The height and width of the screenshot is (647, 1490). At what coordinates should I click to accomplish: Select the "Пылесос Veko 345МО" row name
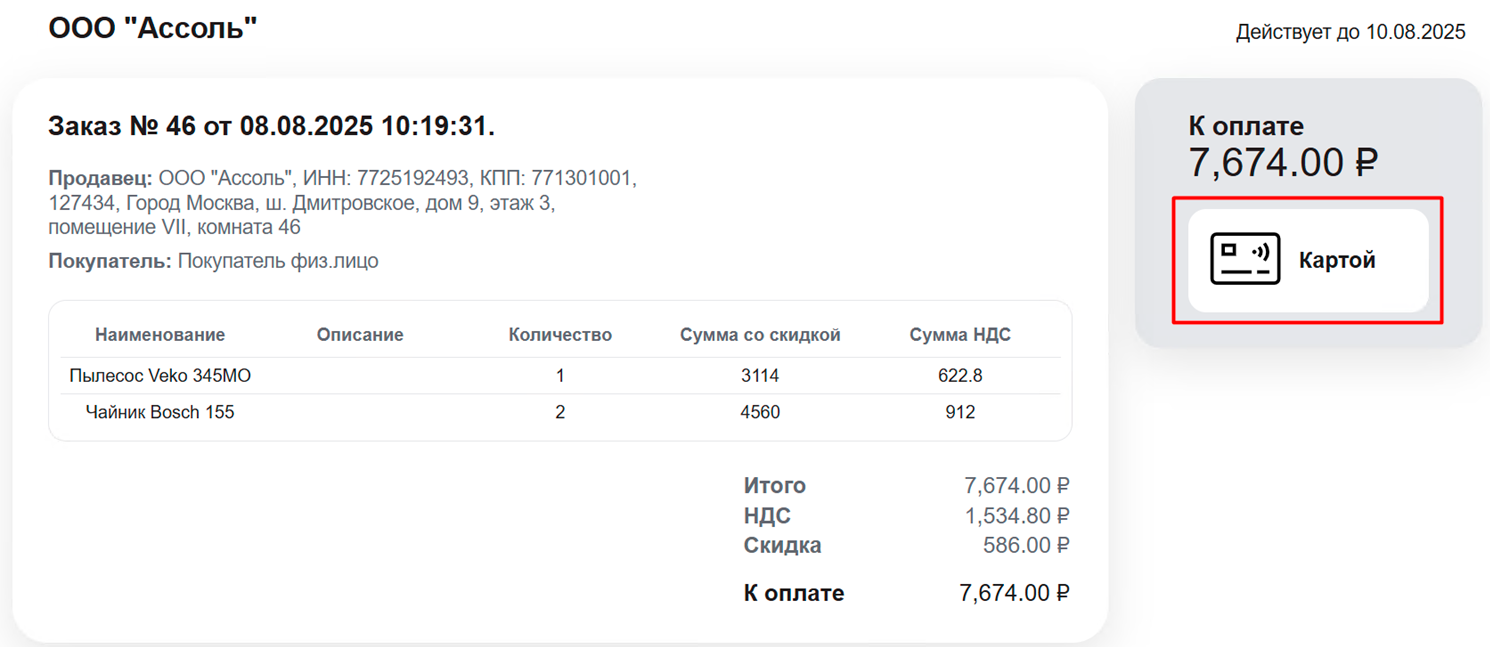pyautogui.click(x=160, y=376)
